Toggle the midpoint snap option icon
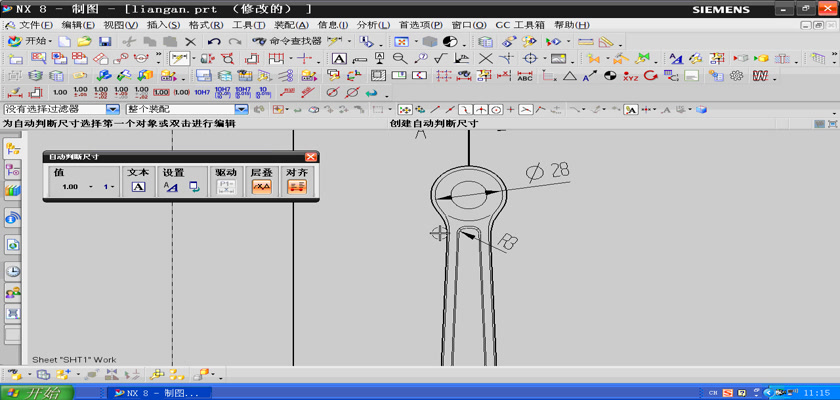Screen dimensions: 840x400 [x=451, y=109]
